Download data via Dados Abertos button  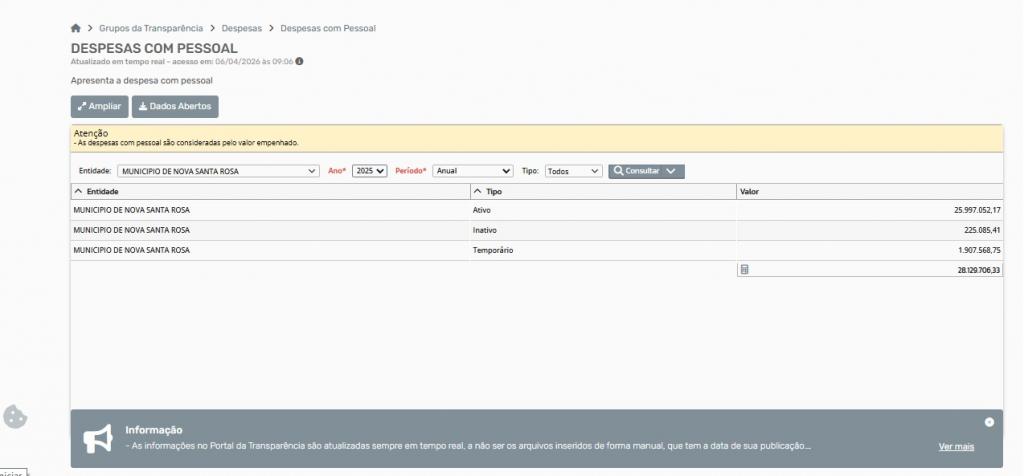(x=175, y=106)
